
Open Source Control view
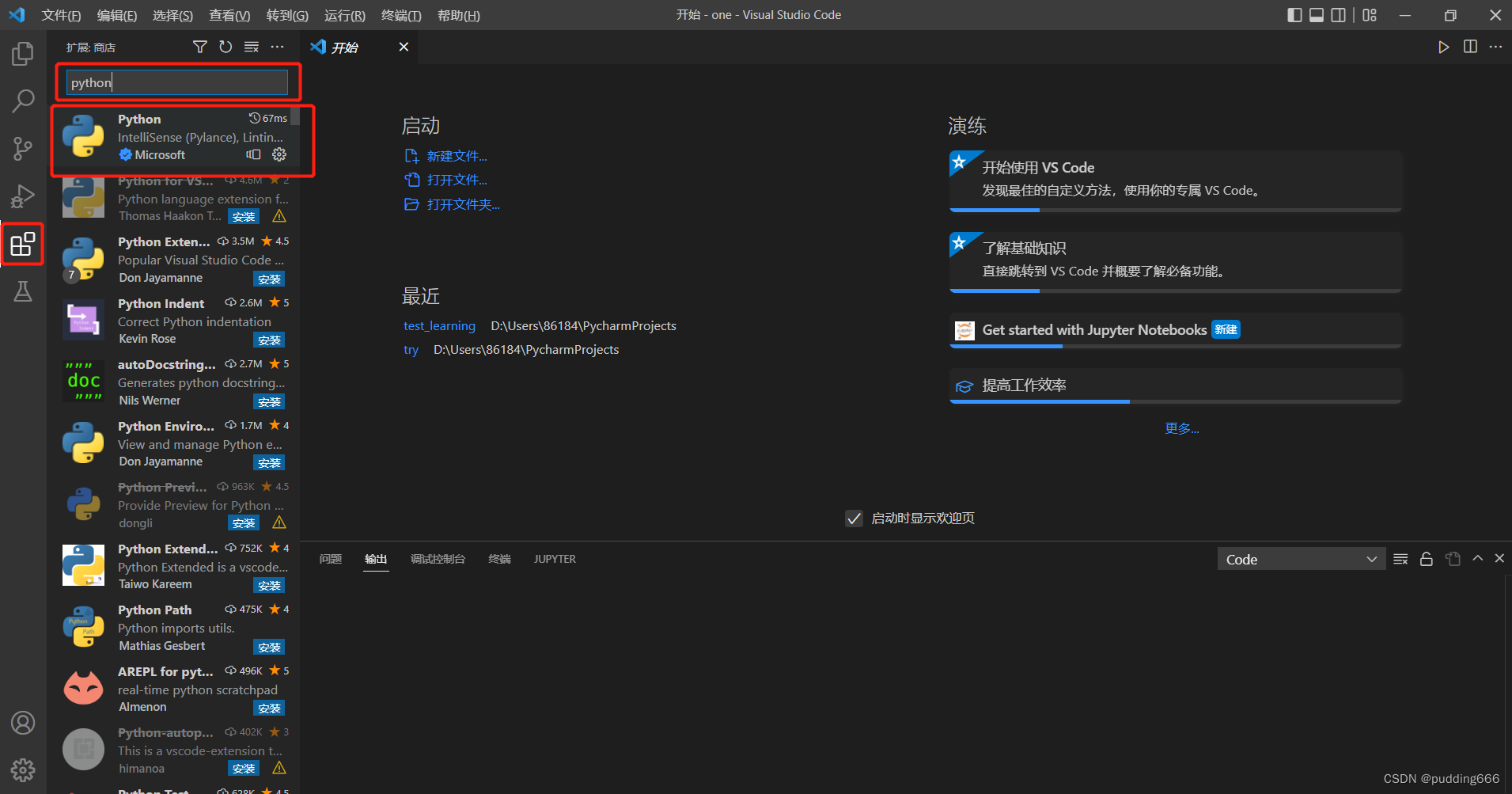pos(23,149)
